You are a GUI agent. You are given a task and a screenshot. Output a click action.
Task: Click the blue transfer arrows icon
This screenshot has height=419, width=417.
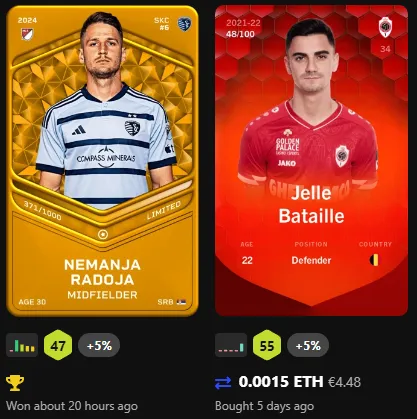click(223, 383)
